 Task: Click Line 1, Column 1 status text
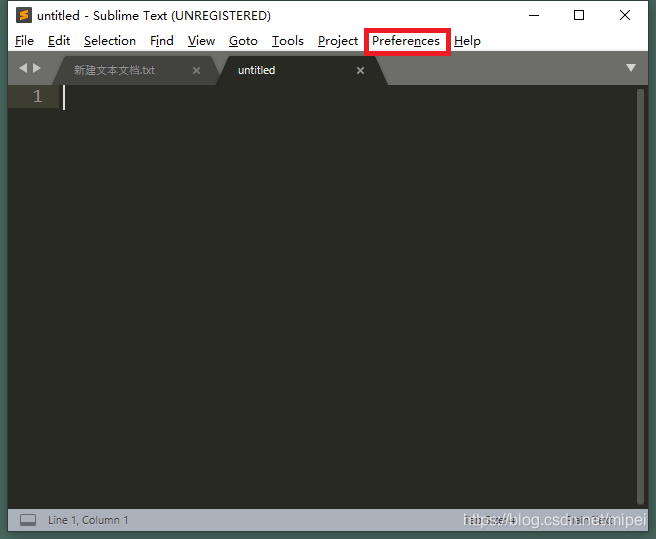click(x=88, y=520)
